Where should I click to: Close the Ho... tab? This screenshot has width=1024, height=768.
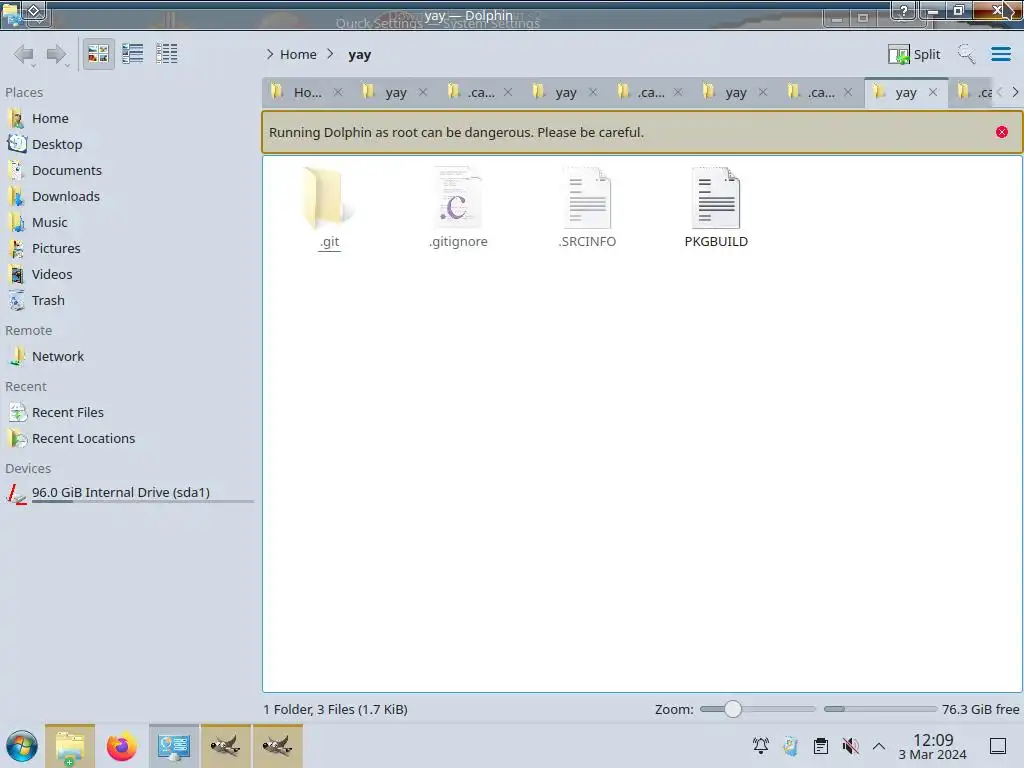pyautogui.click(x=338, y=92)
